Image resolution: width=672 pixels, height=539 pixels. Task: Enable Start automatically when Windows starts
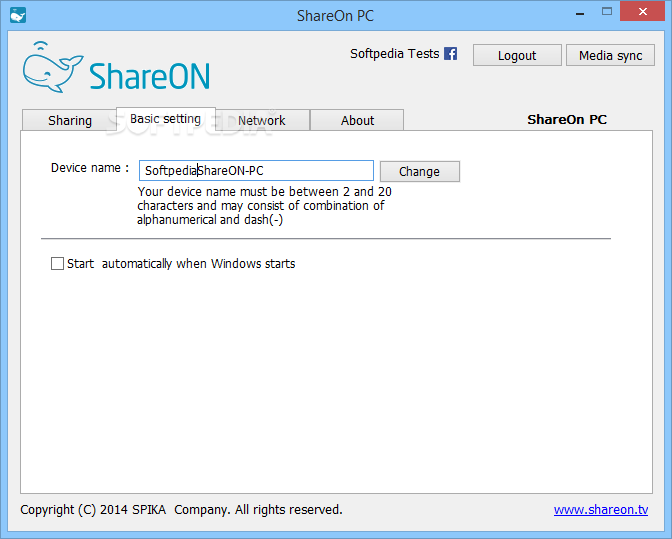(x=57, y=264)
